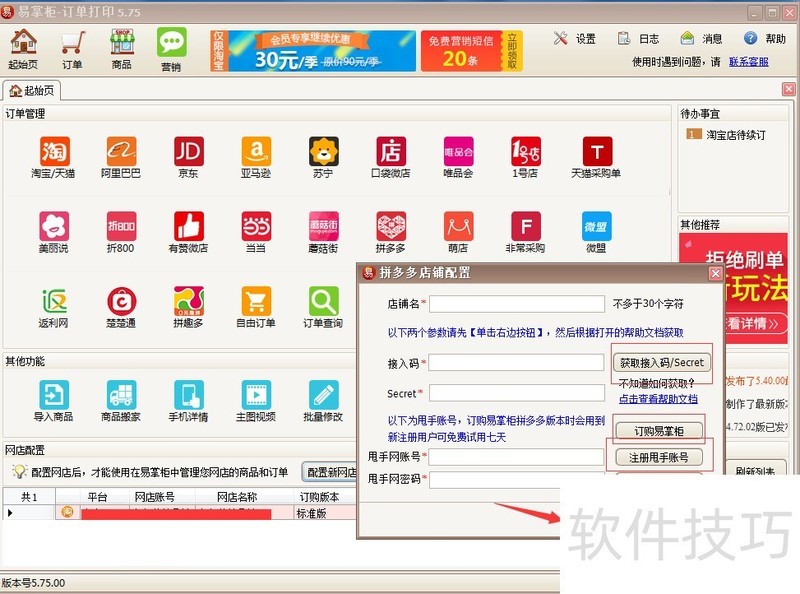Open 设置 settings tools icon
This screenshot has width=800, height=594.
[575, 39]
